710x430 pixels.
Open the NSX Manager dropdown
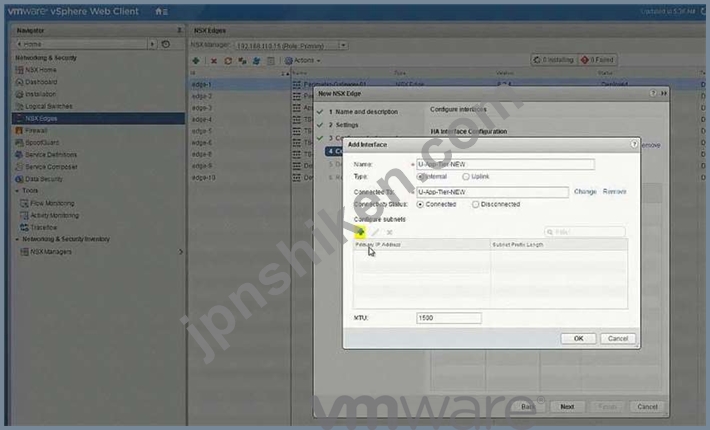343,45
